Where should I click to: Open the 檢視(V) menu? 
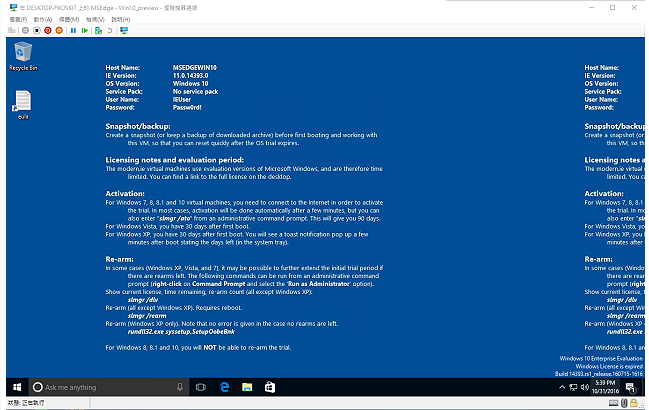tap(95, 19)
